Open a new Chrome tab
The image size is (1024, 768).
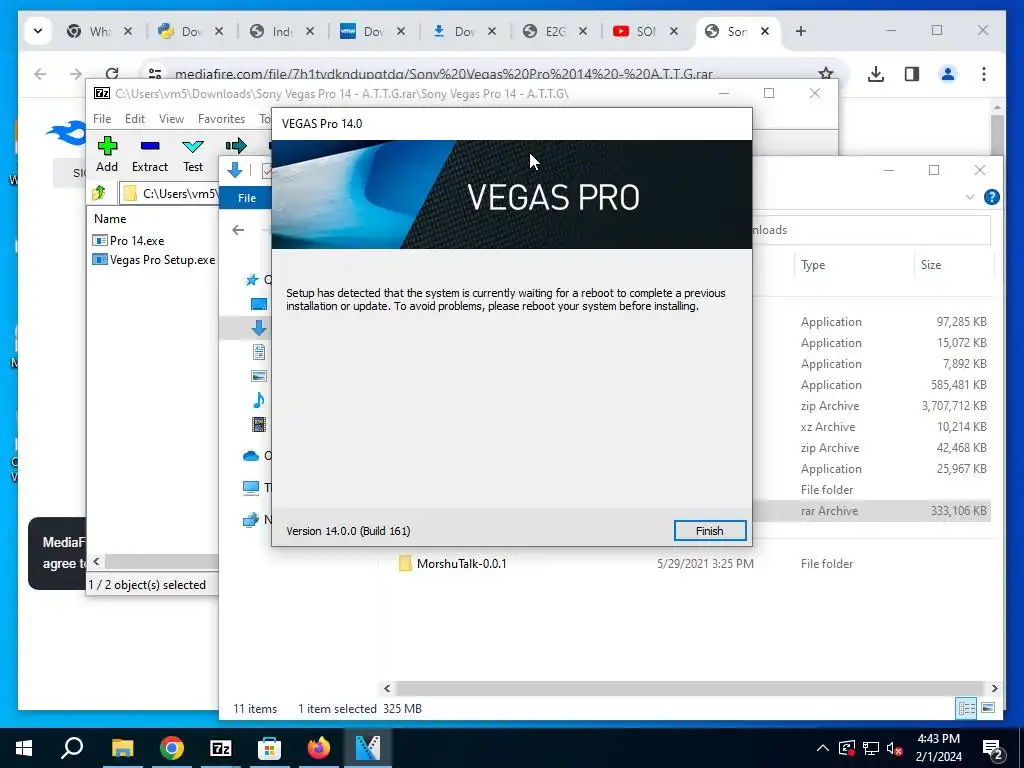click(x=801, y=31)
